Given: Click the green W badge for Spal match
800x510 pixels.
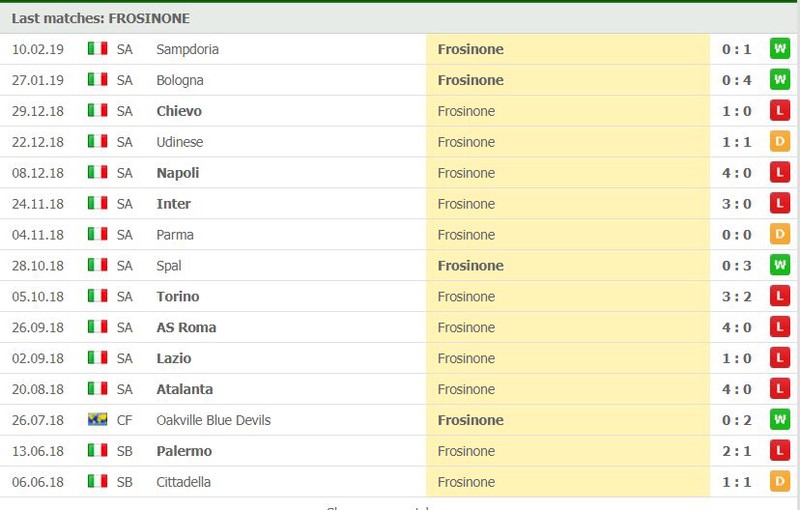Looking at the screenshot, I should click(780, 265).
